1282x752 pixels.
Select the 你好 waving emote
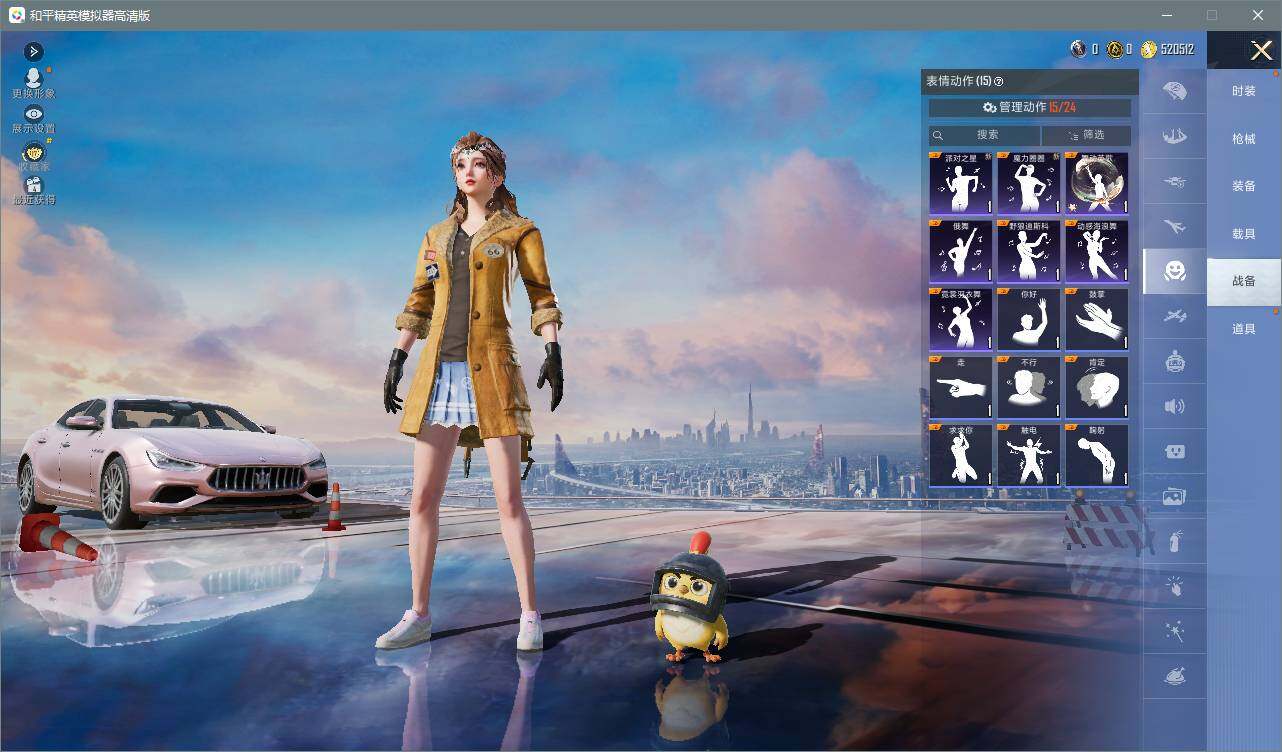pos(1029,319)
